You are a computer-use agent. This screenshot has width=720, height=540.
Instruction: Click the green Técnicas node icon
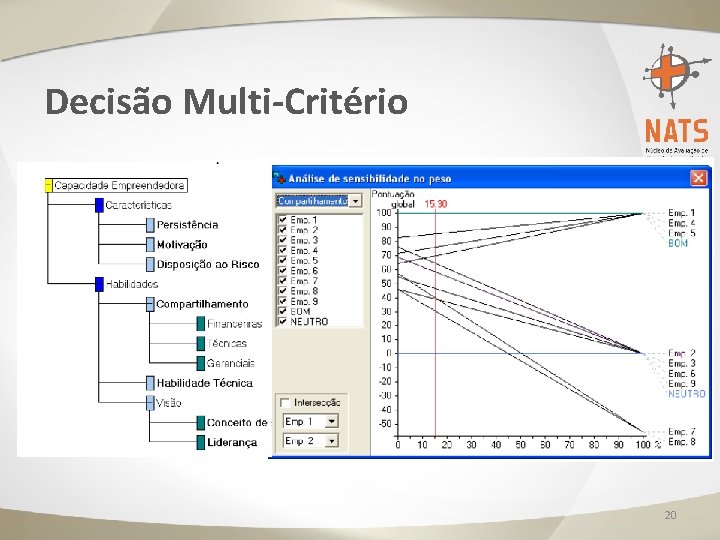click(x=201, y=343)
